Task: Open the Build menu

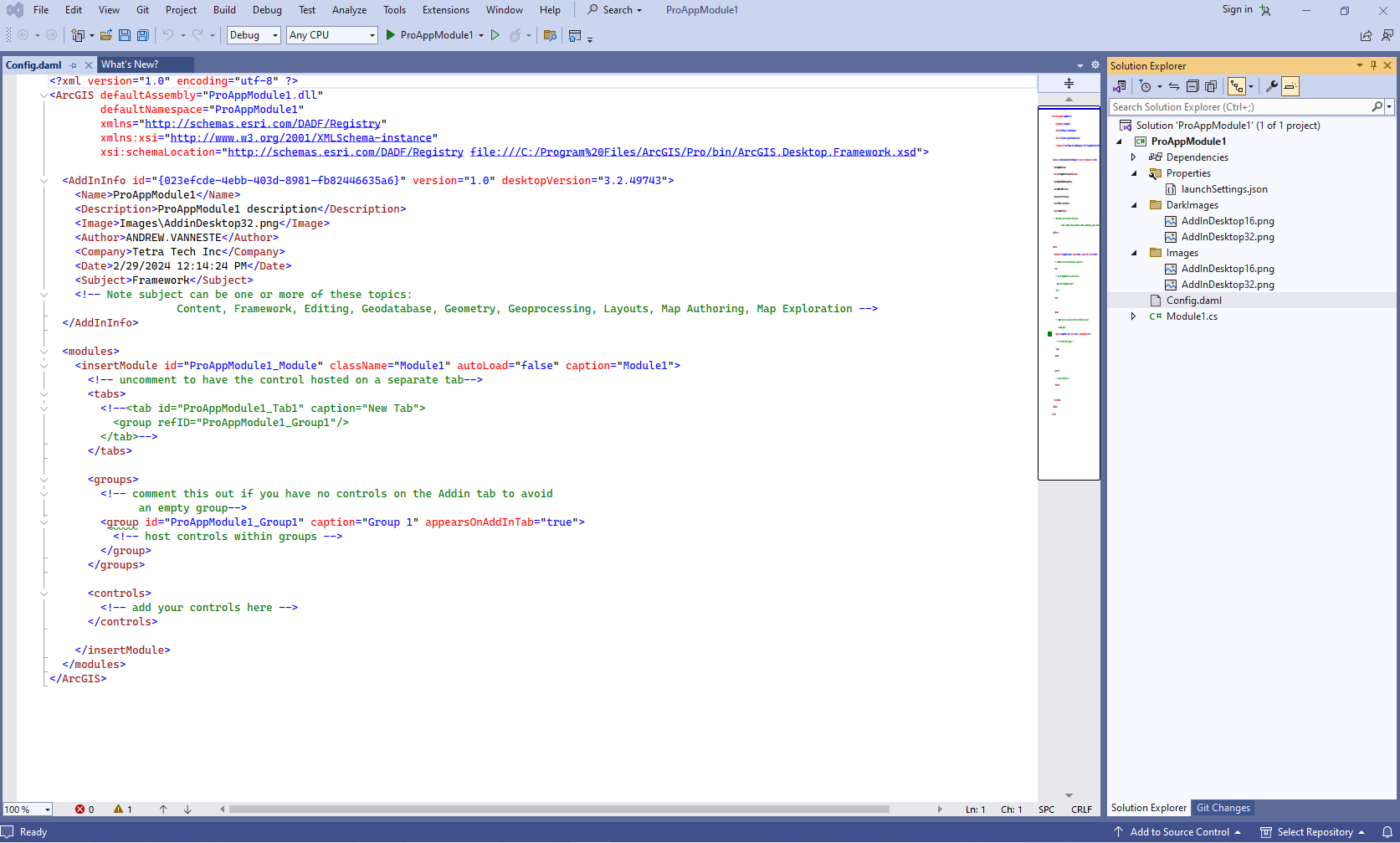Action: [224, 10]
